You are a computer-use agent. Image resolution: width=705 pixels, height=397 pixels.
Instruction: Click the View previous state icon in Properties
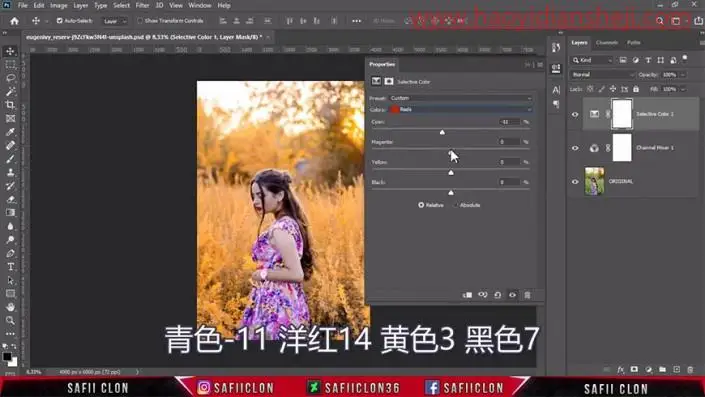tap(482, 295)
